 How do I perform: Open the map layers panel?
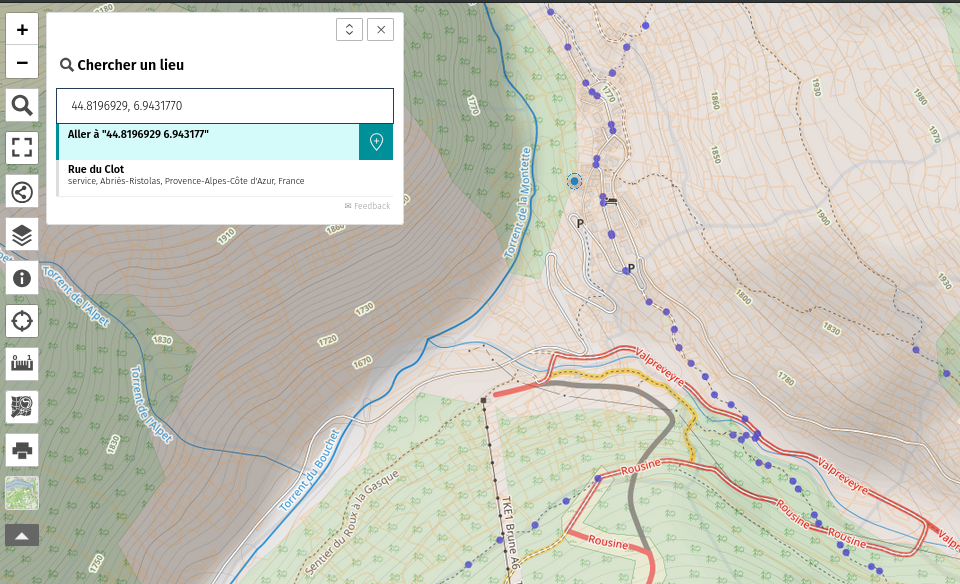click(22, 235)
